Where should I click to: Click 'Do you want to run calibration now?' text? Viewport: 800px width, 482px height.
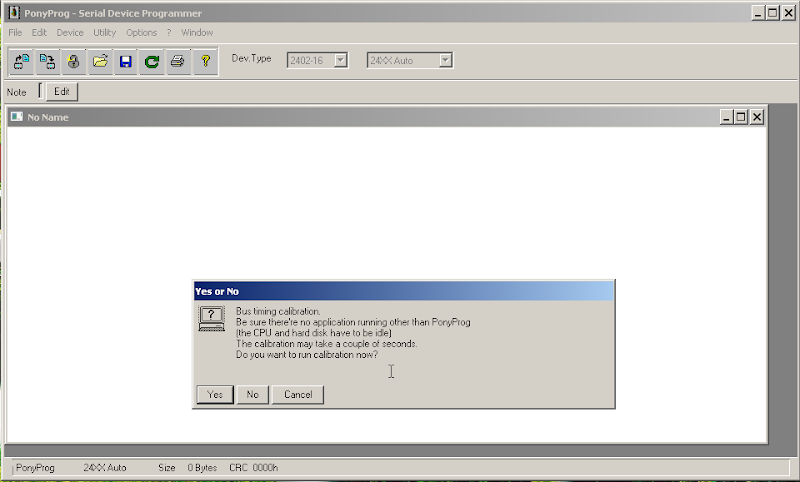[x=307, y=355]
